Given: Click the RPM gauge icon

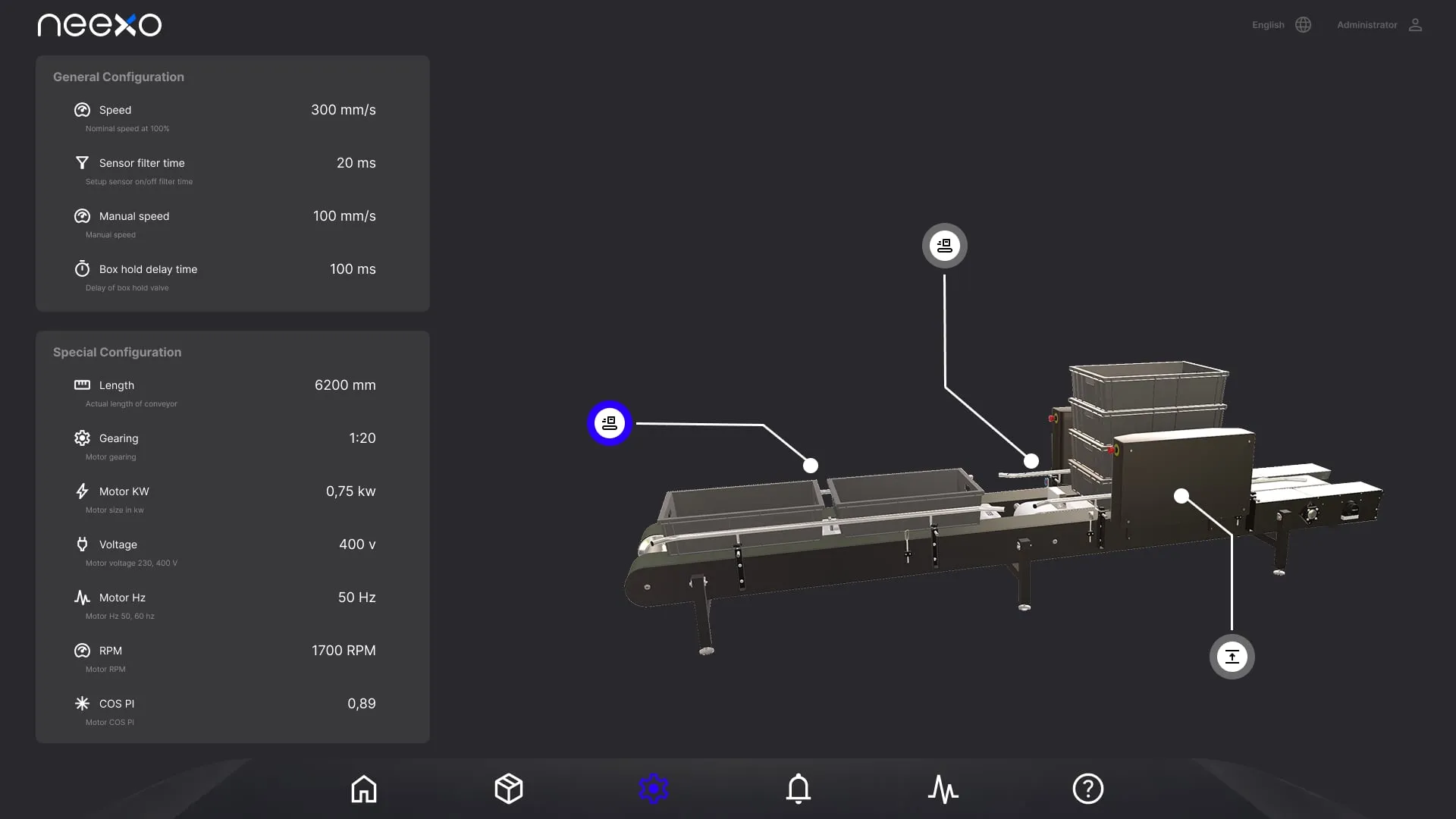Looking at the screenshot, I should (82, 651).
